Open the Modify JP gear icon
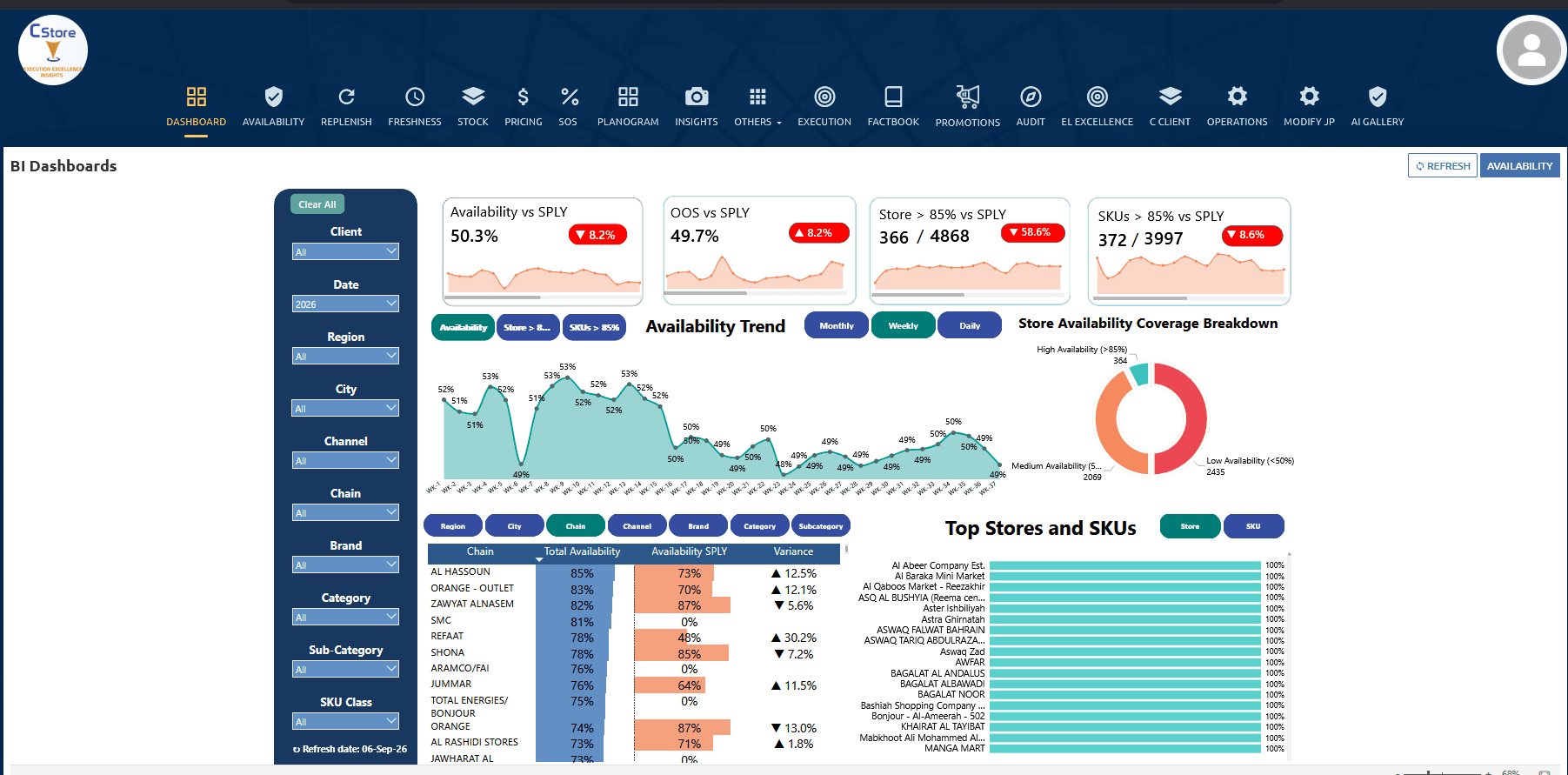The width and height of the screenshot is (1568, 775). [x=1310, y=96]
